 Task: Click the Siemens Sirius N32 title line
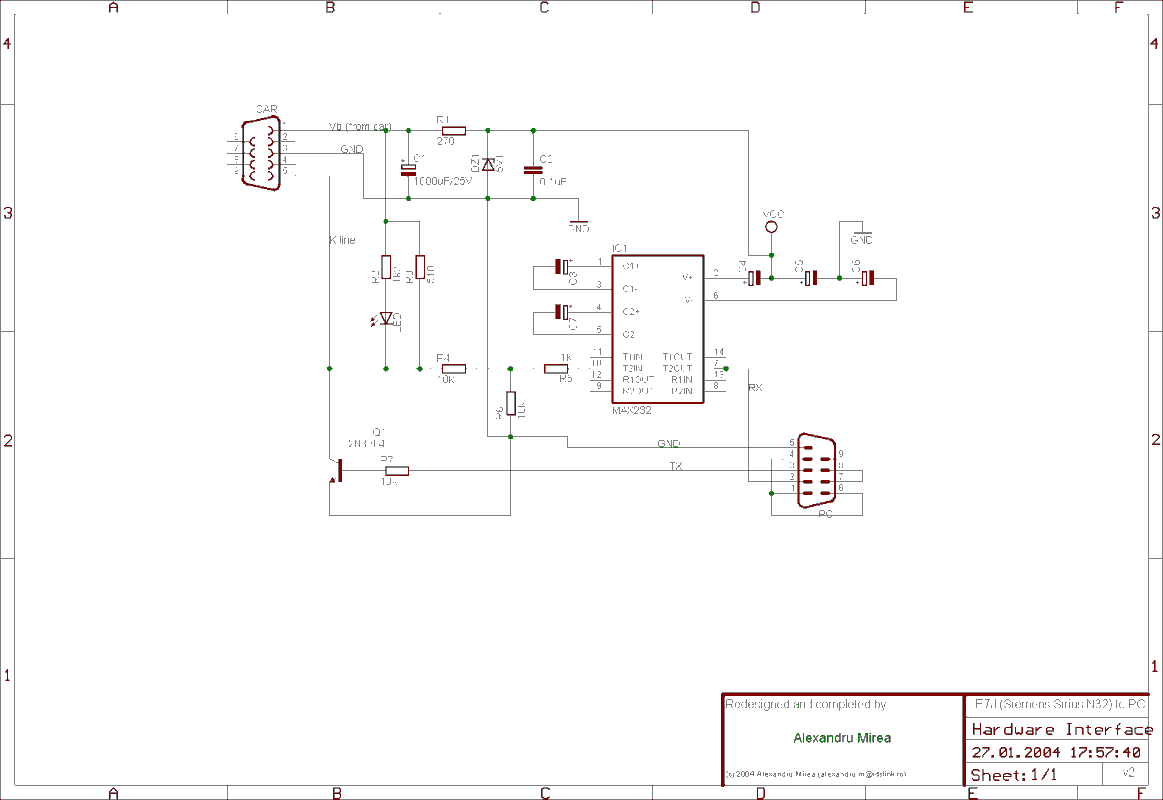coord(1061,704)
